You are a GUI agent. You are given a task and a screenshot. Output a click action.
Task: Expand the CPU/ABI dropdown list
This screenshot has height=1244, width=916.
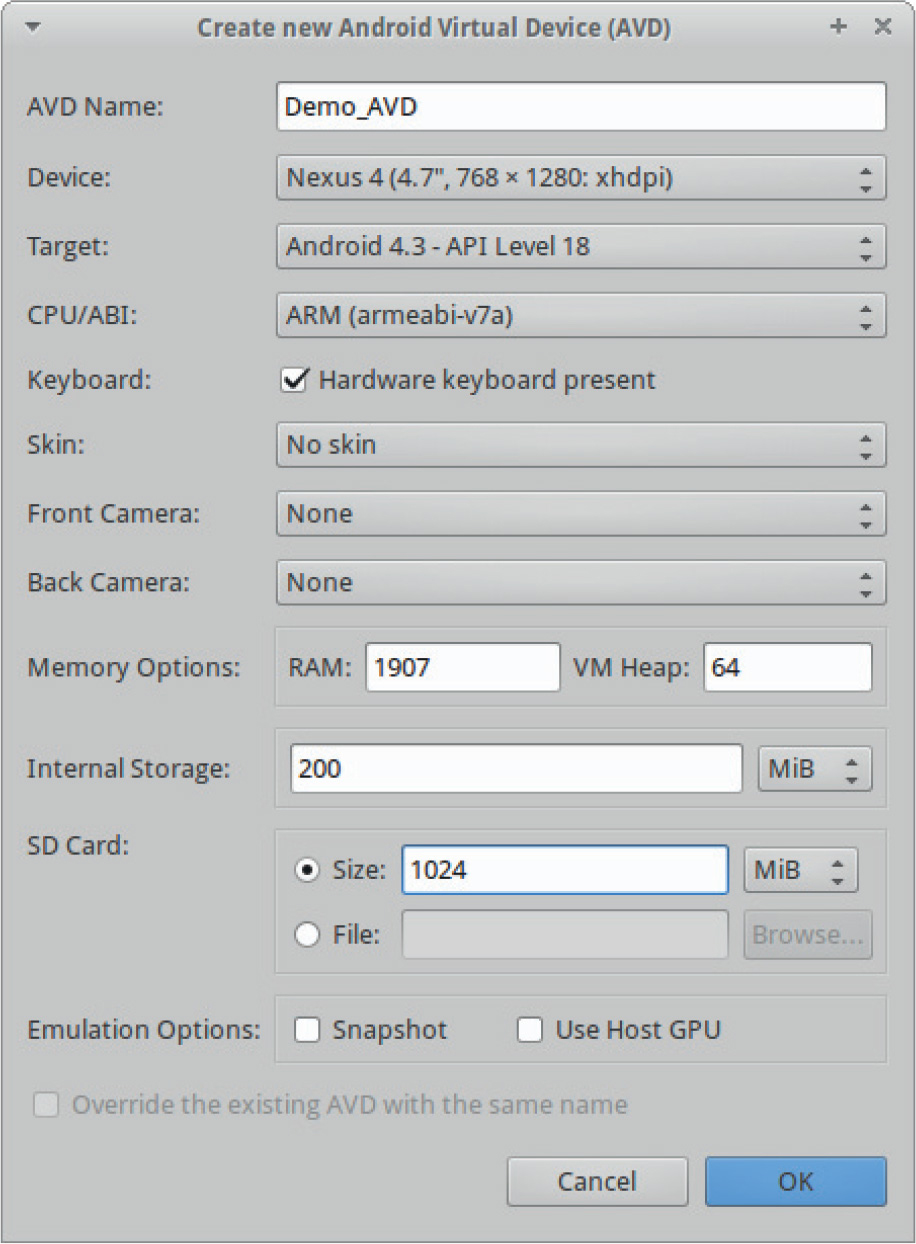[580, 317]
